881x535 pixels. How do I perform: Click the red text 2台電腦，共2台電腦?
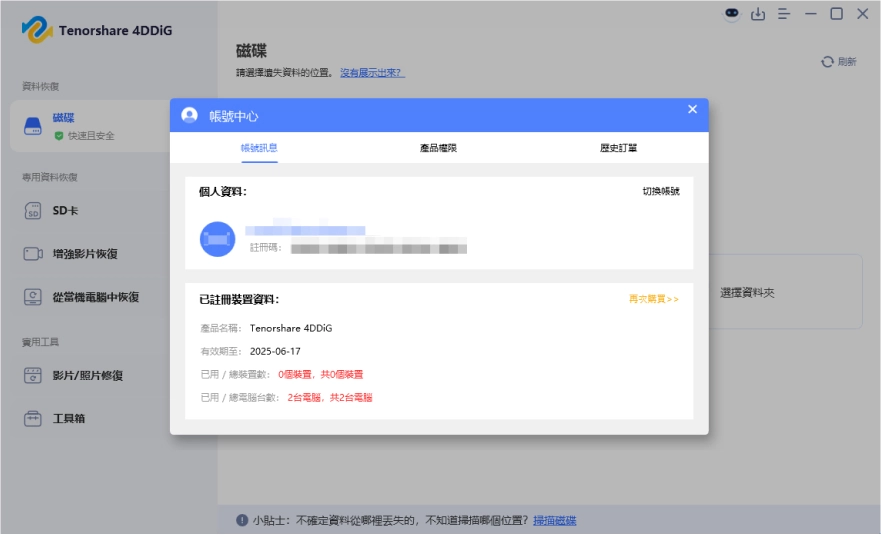(x=330, y=397)
